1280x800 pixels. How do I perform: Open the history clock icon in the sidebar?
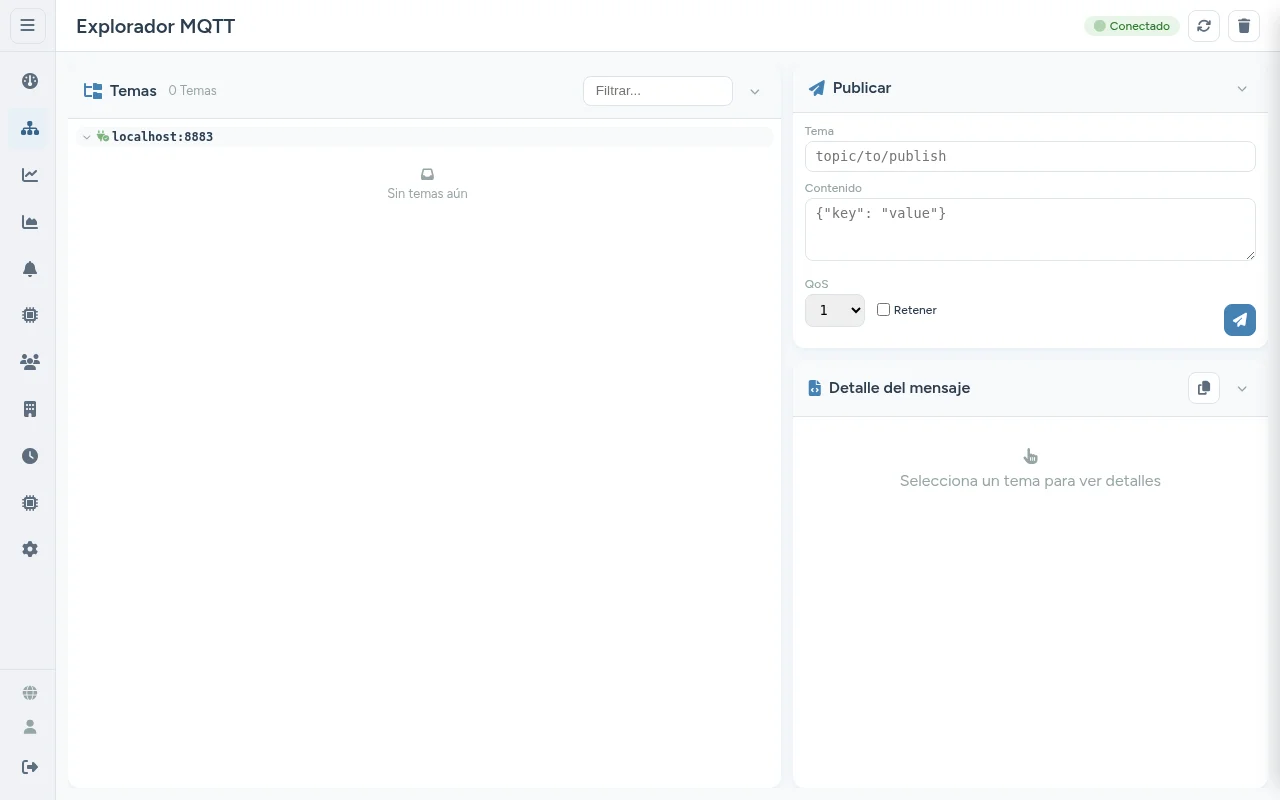pos(30,455)
